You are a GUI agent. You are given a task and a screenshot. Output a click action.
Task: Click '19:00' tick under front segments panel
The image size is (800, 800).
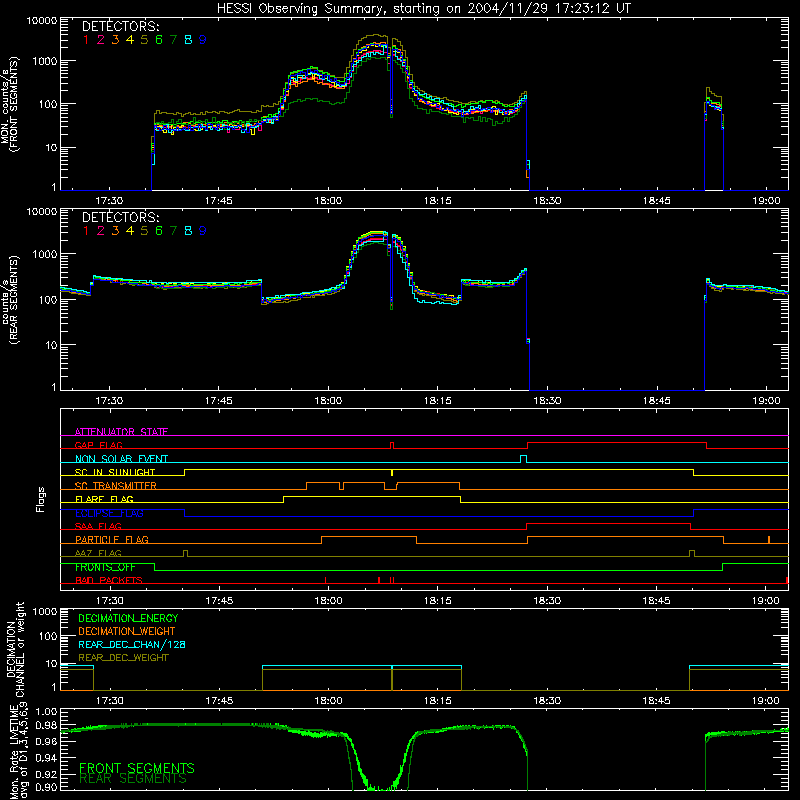click(x=766, y=201)
